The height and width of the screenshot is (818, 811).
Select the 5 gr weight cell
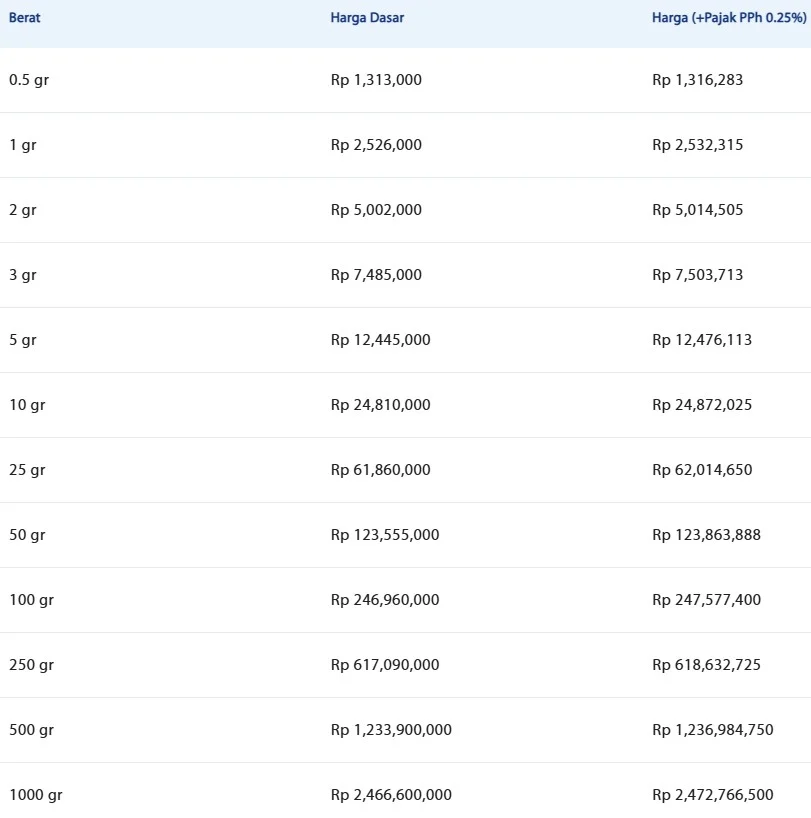pos(22,340)
